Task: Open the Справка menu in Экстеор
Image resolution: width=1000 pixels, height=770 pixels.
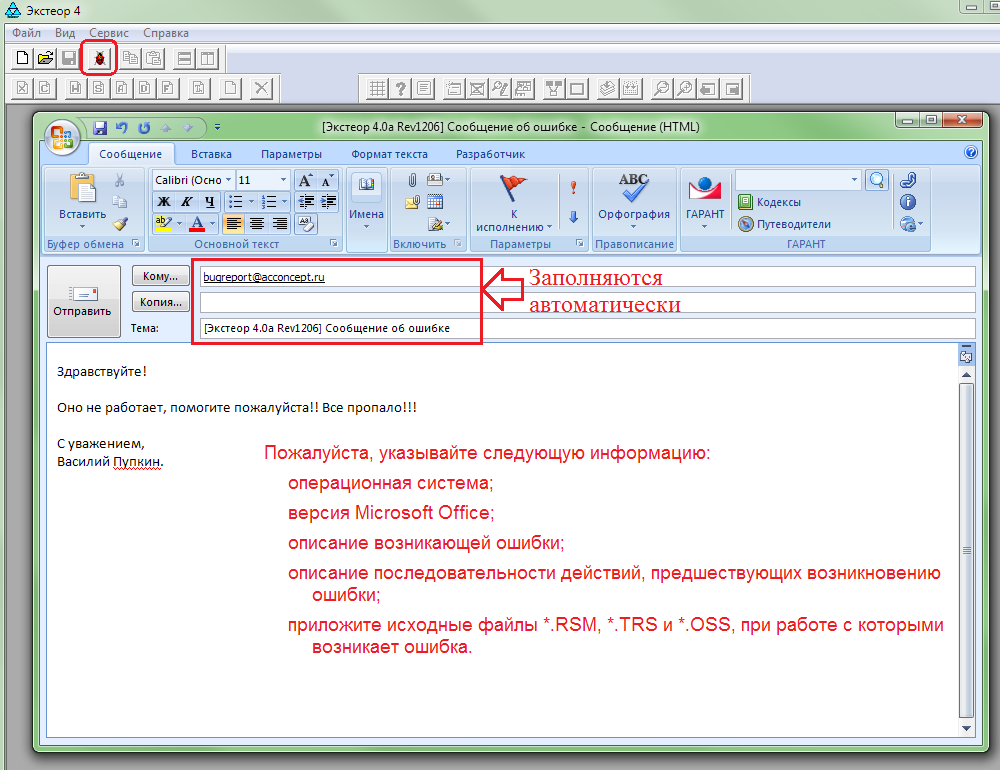Action: pyautogui.click(x=166, y=33)
